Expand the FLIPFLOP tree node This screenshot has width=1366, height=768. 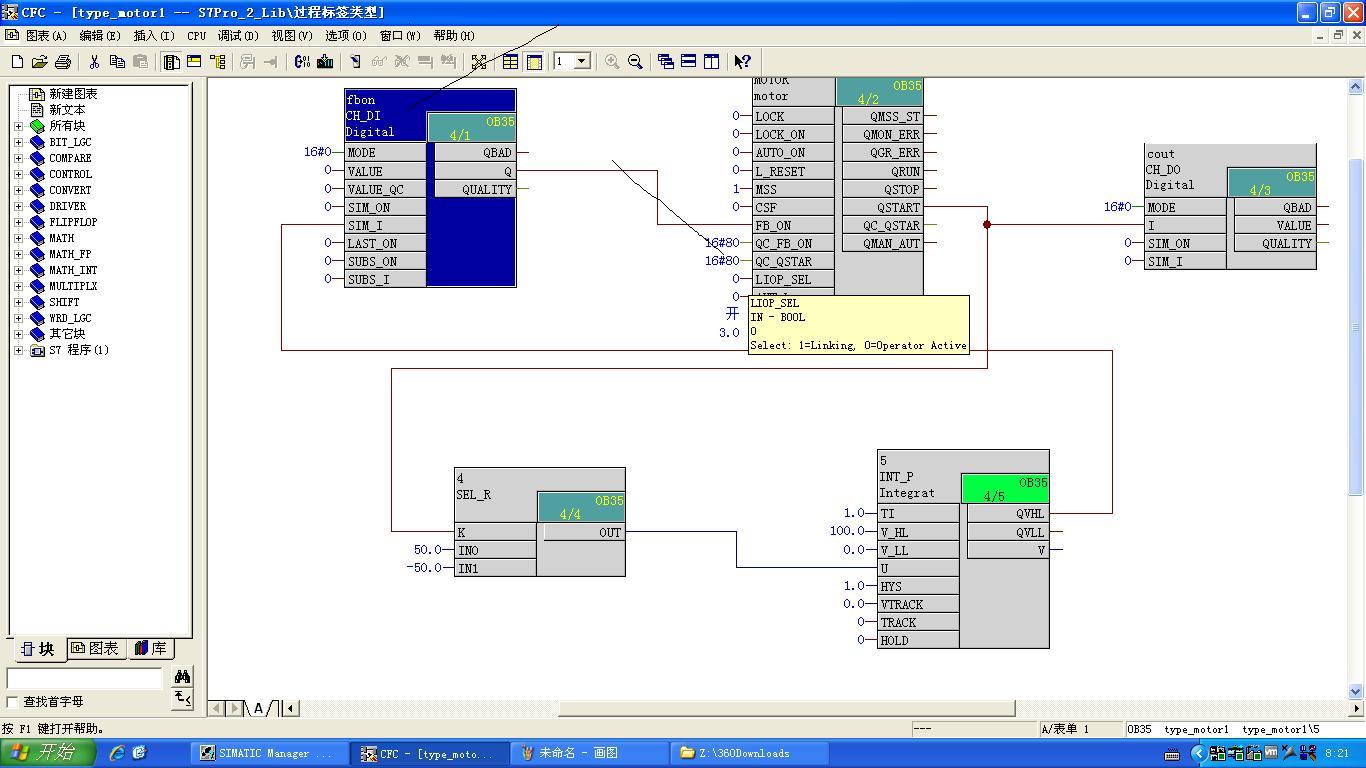[x=18, y=222]
